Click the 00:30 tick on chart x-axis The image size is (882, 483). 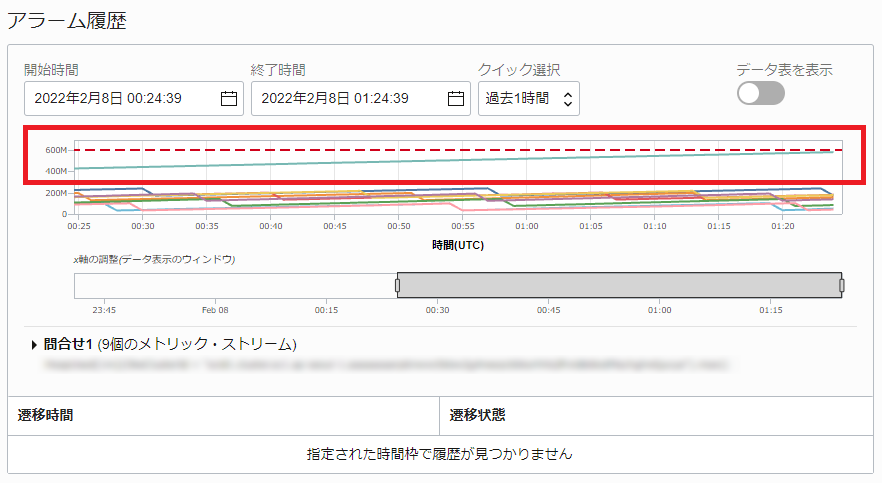[x=143, y=227]
